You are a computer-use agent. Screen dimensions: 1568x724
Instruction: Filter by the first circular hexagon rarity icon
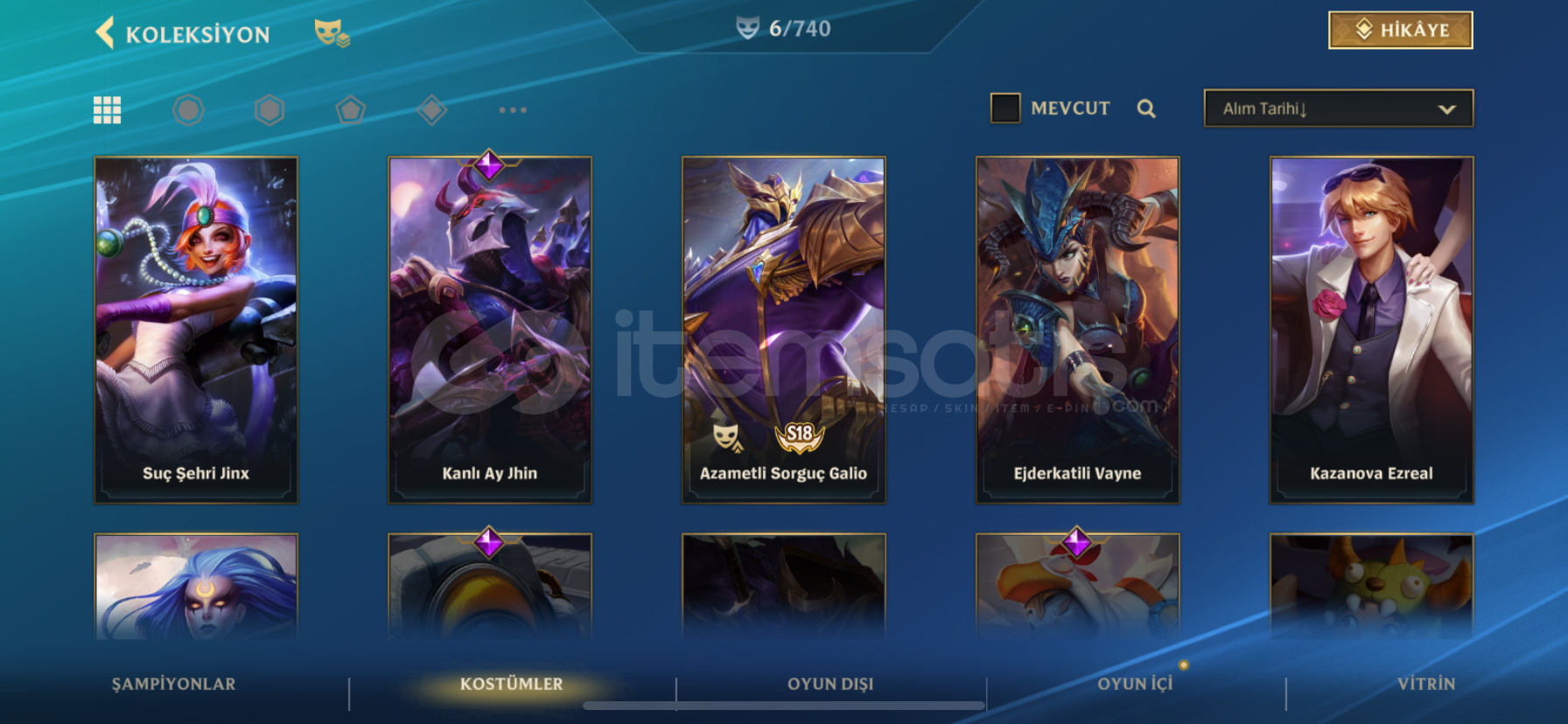tap(188, 110)
